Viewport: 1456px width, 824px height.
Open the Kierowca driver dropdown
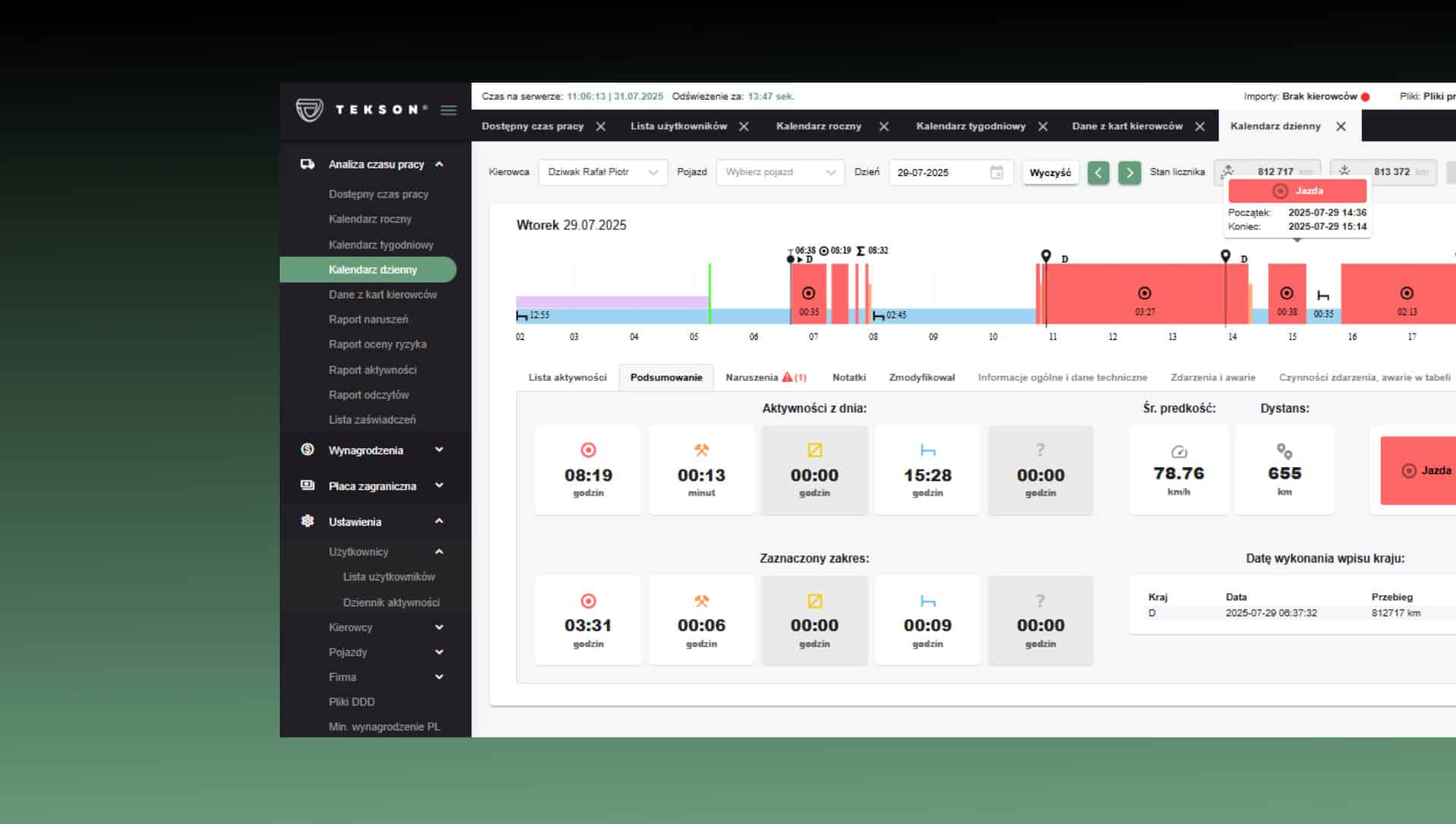(x=602, y=172)
